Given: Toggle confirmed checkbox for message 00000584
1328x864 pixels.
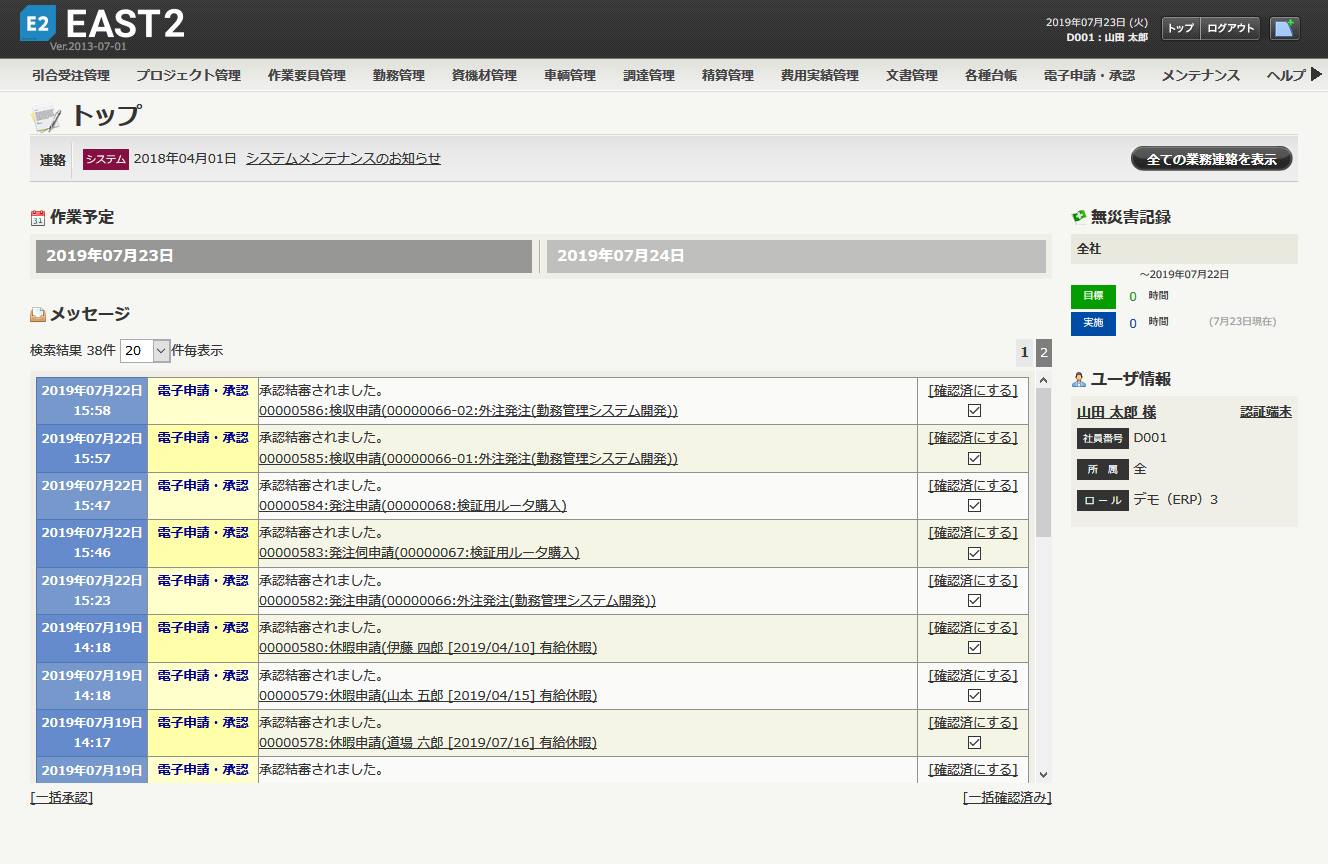Looking at the screenshot, I should click(x=974, y=505).
